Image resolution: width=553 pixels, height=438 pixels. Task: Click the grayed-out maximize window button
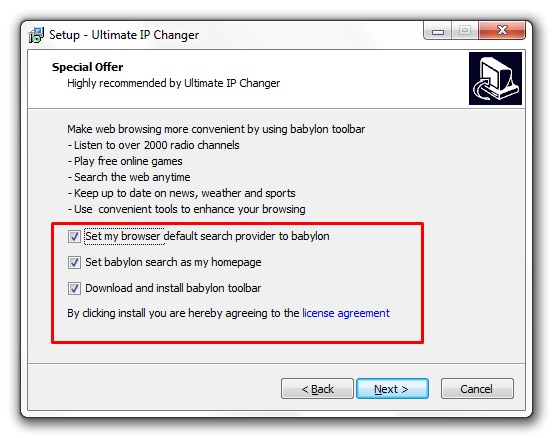pyautogui.click(x=465, y=31)
